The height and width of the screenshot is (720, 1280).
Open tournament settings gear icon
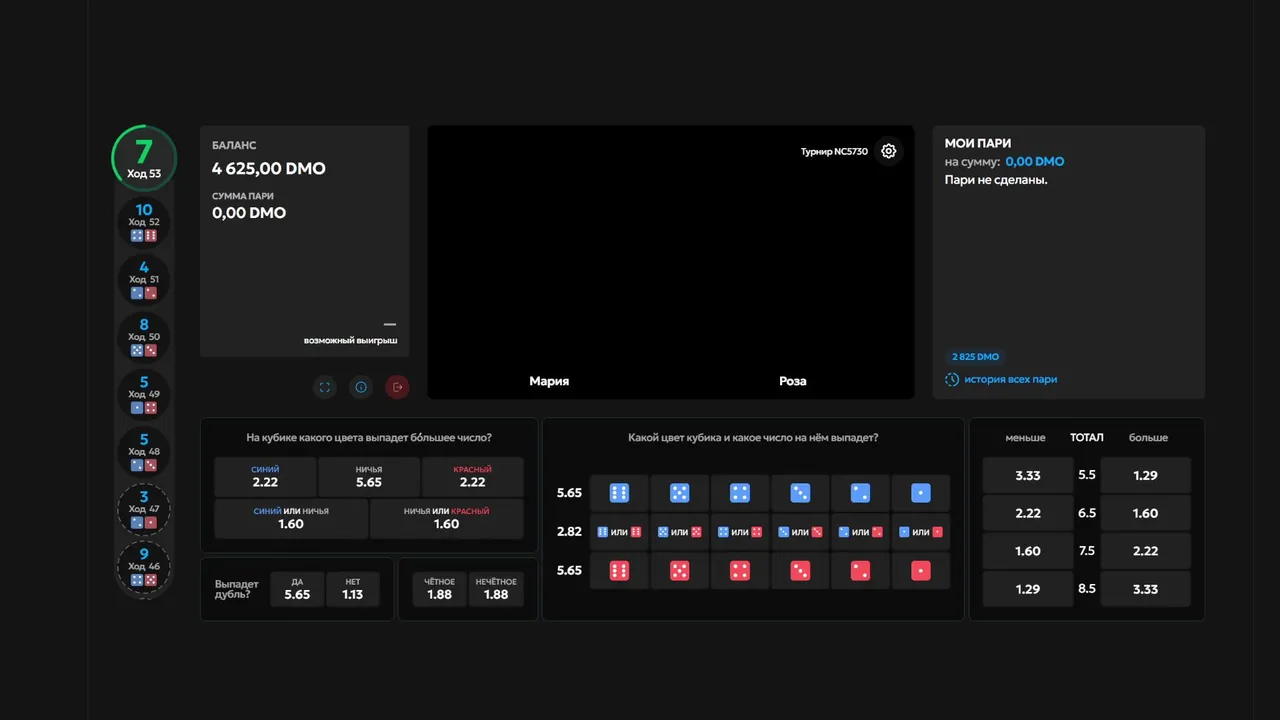[888, 151]
